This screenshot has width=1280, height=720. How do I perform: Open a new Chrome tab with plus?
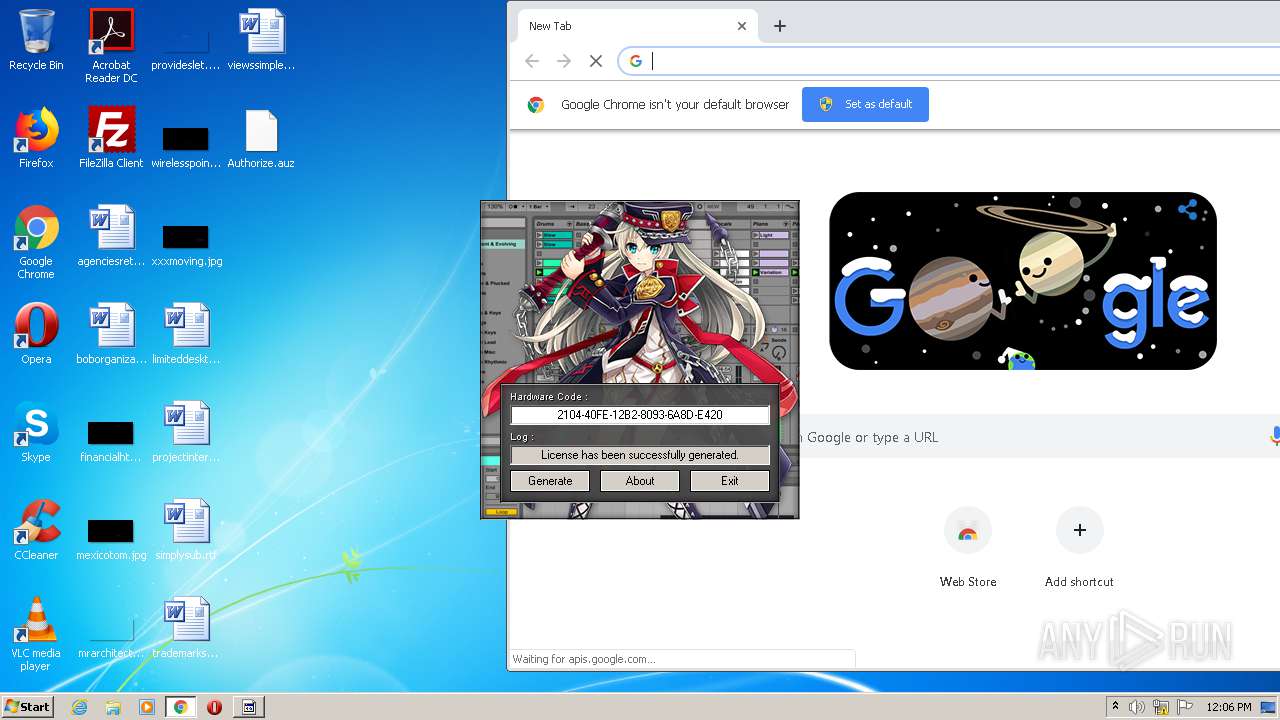pos(780,26)
